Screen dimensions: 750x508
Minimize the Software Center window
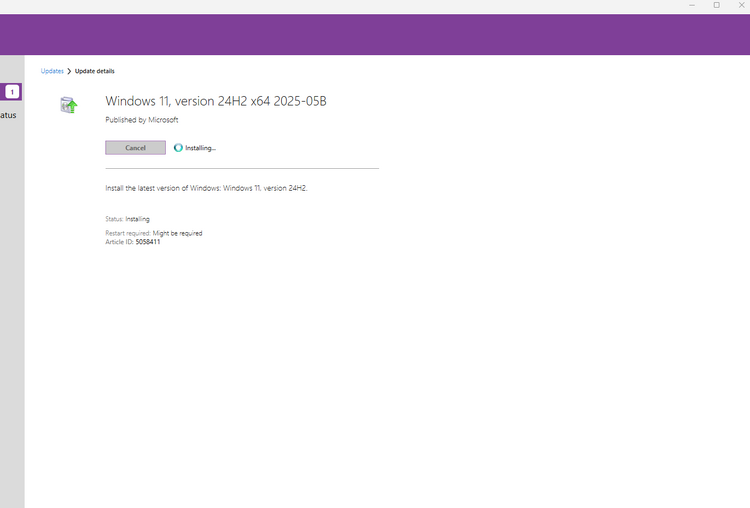(692, 5)
